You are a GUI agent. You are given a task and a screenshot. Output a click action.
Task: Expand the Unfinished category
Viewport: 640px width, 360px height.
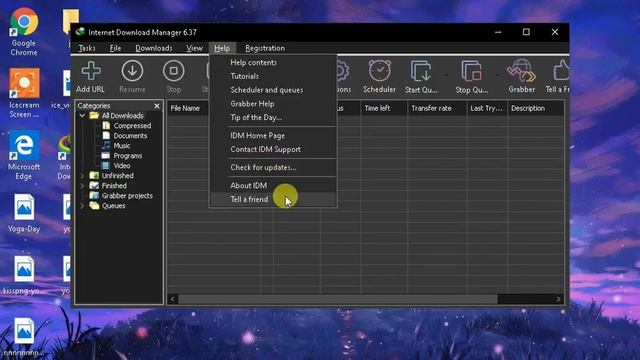pos(82,176)
